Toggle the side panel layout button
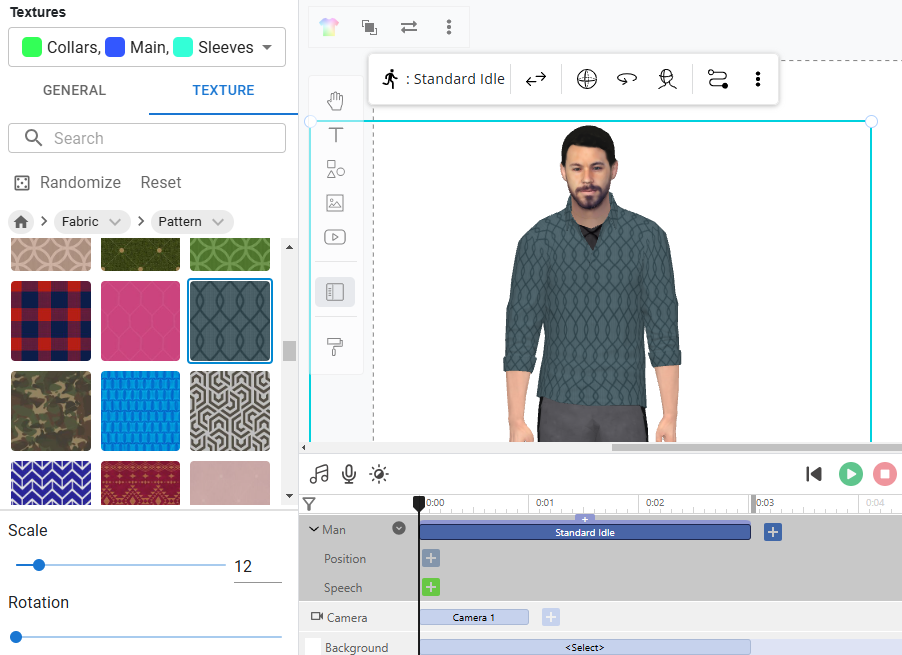The width and height of the screenshot is (902, 655). 335,292
